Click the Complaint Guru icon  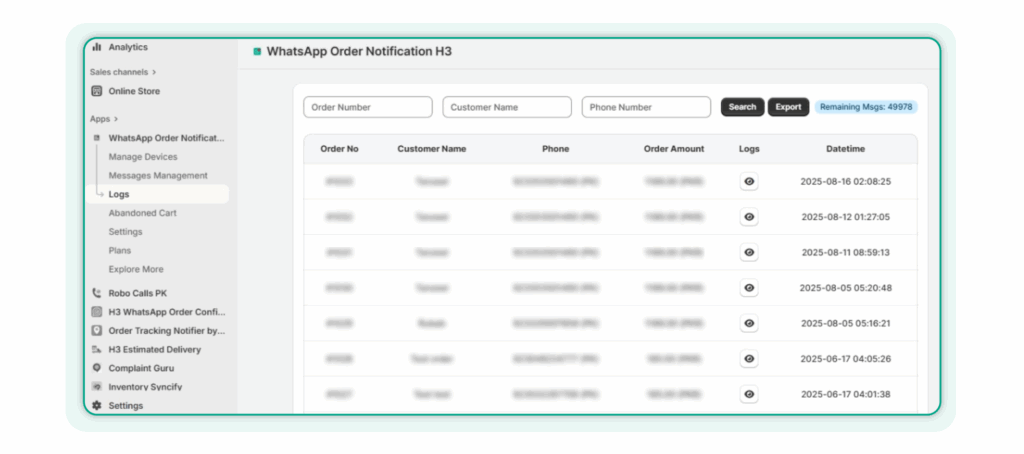[x=97, y=368]
